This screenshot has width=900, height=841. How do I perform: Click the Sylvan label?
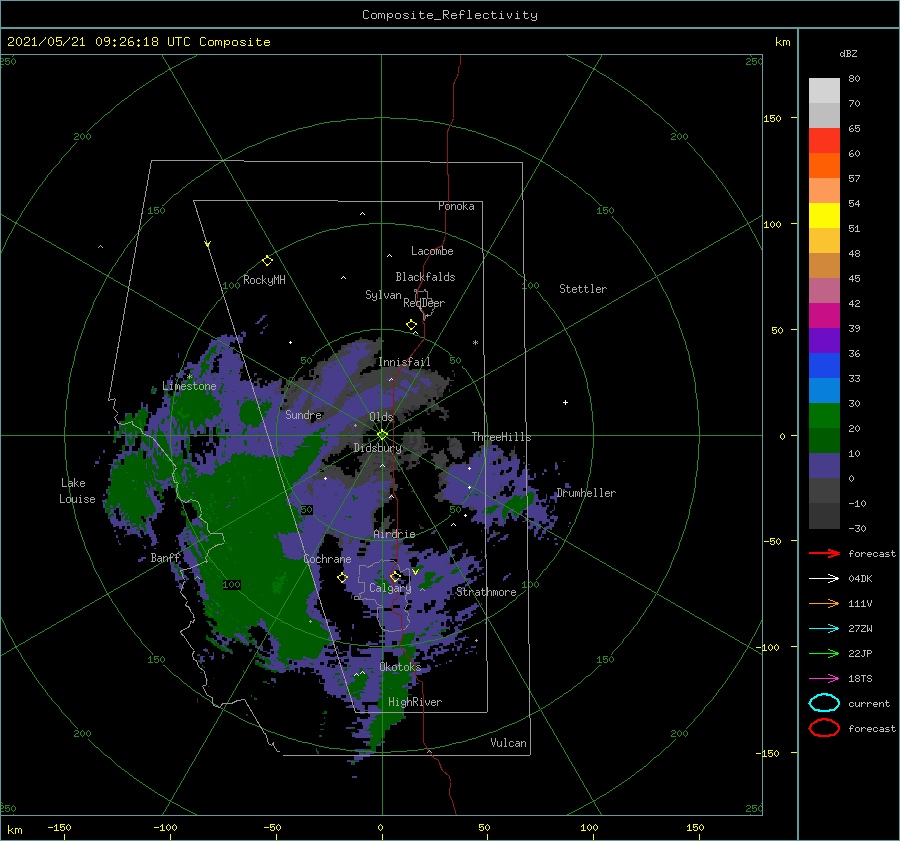click(383, 295)
